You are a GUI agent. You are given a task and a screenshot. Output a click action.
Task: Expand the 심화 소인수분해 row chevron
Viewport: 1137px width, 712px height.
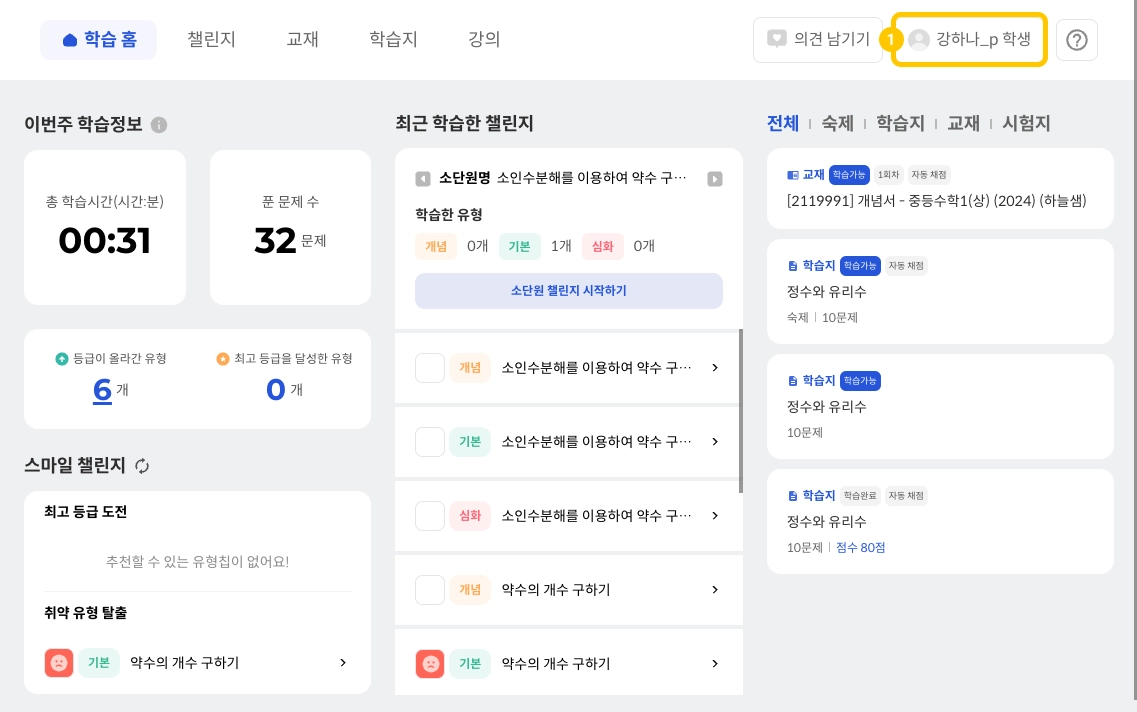715,516
